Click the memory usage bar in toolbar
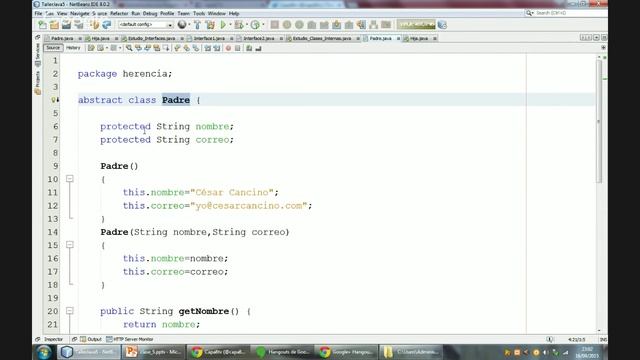Screen dimensions: 640x360 pyautogui.click(x=416, y=25)
